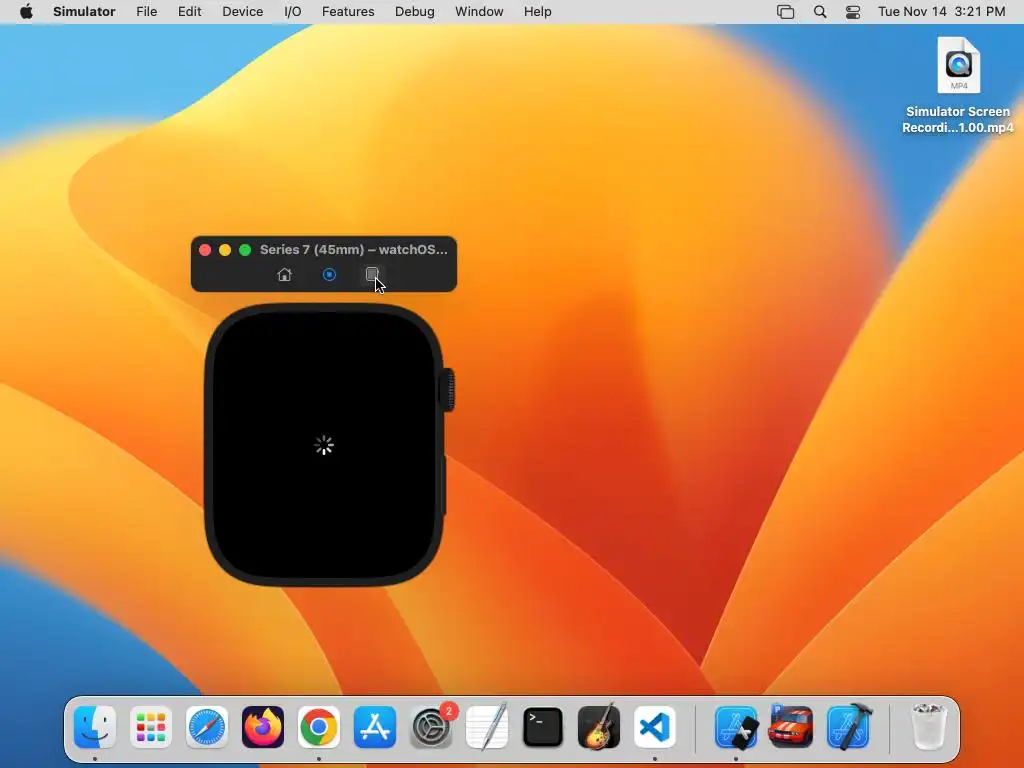Open System Settings from the Dock
This screenshot has width=1024, height=768.
[431, 727]
